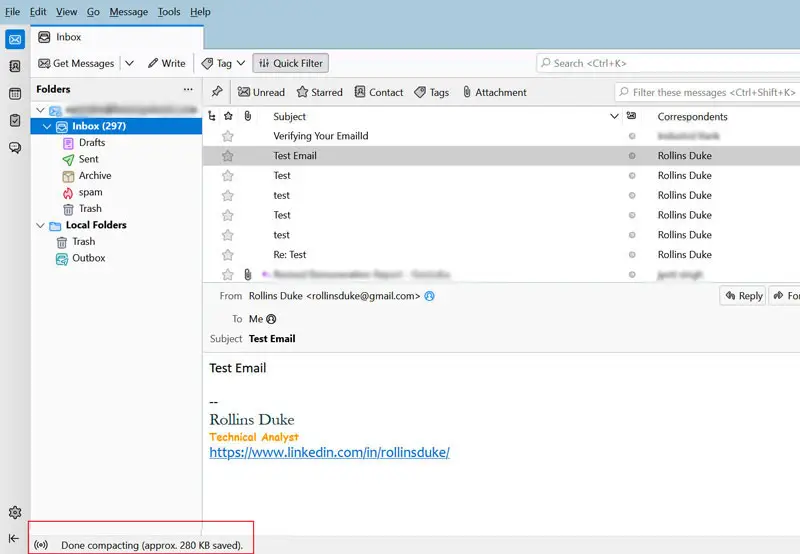Open the Address Book in the sidebar
Viewport: 800px width, 554px height.
[x=15, y=67]
